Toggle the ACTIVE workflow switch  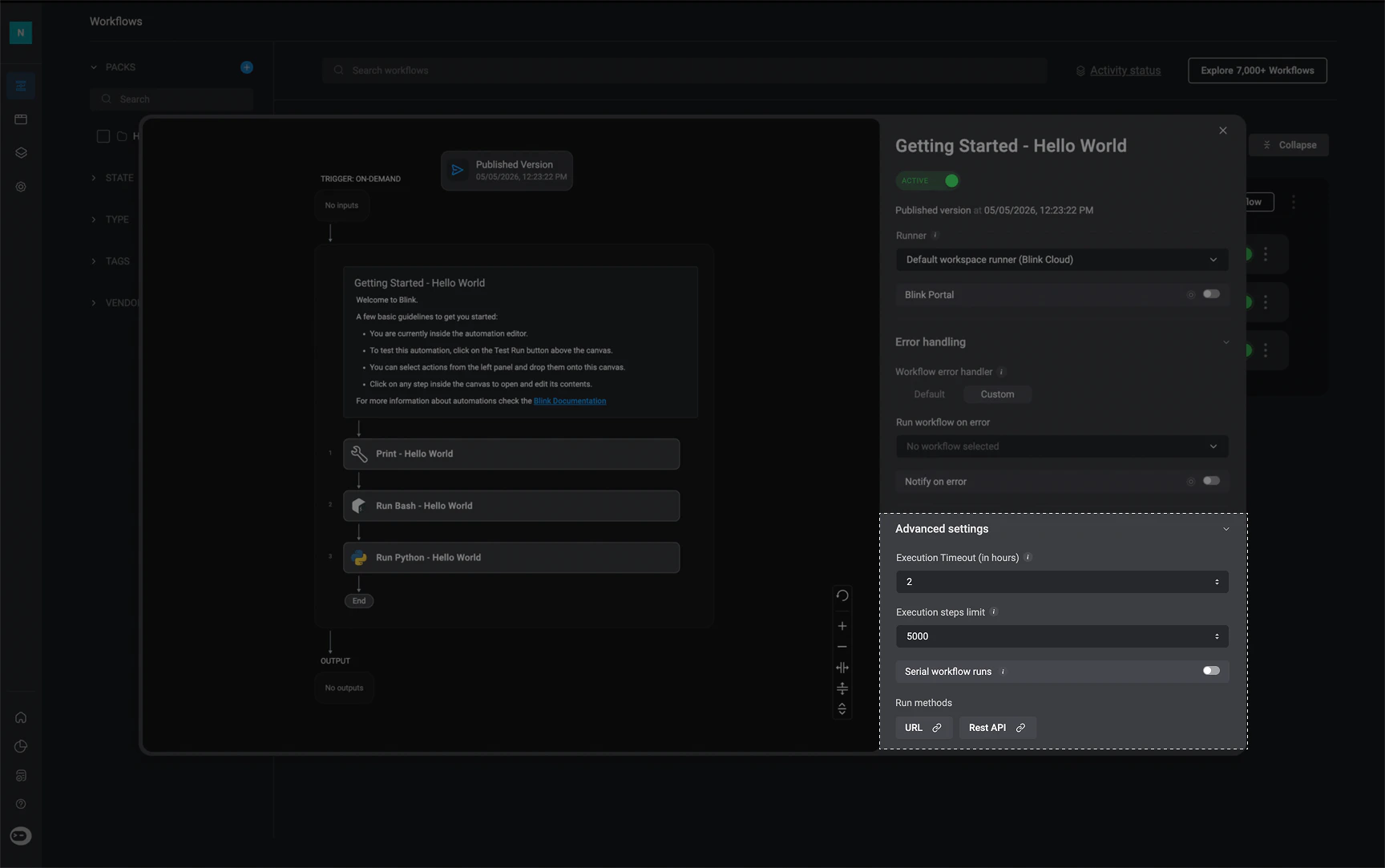tap(951, 180)
